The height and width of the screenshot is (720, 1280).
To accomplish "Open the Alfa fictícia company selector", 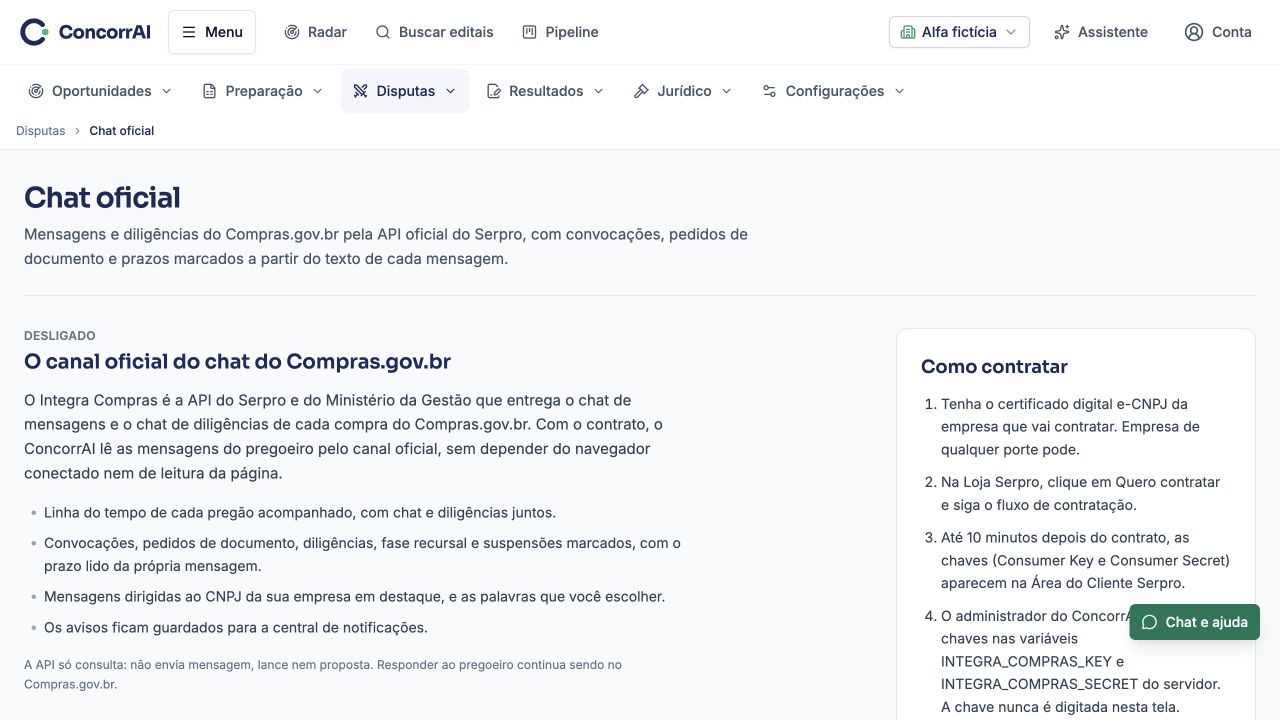I will click(959, 32).
